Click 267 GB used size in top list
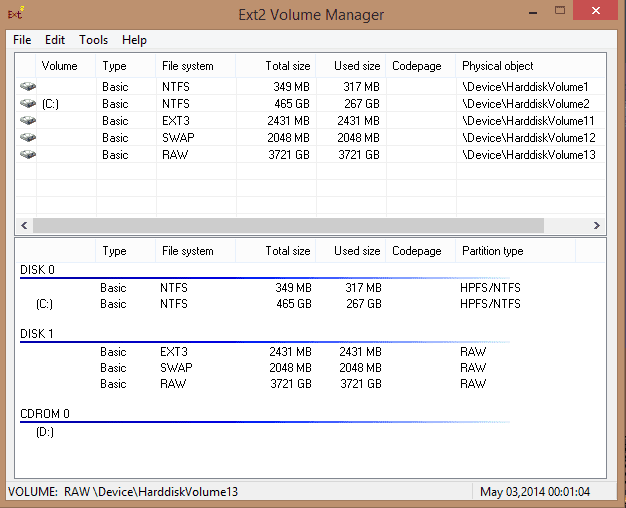 click(x=362, y=104)
